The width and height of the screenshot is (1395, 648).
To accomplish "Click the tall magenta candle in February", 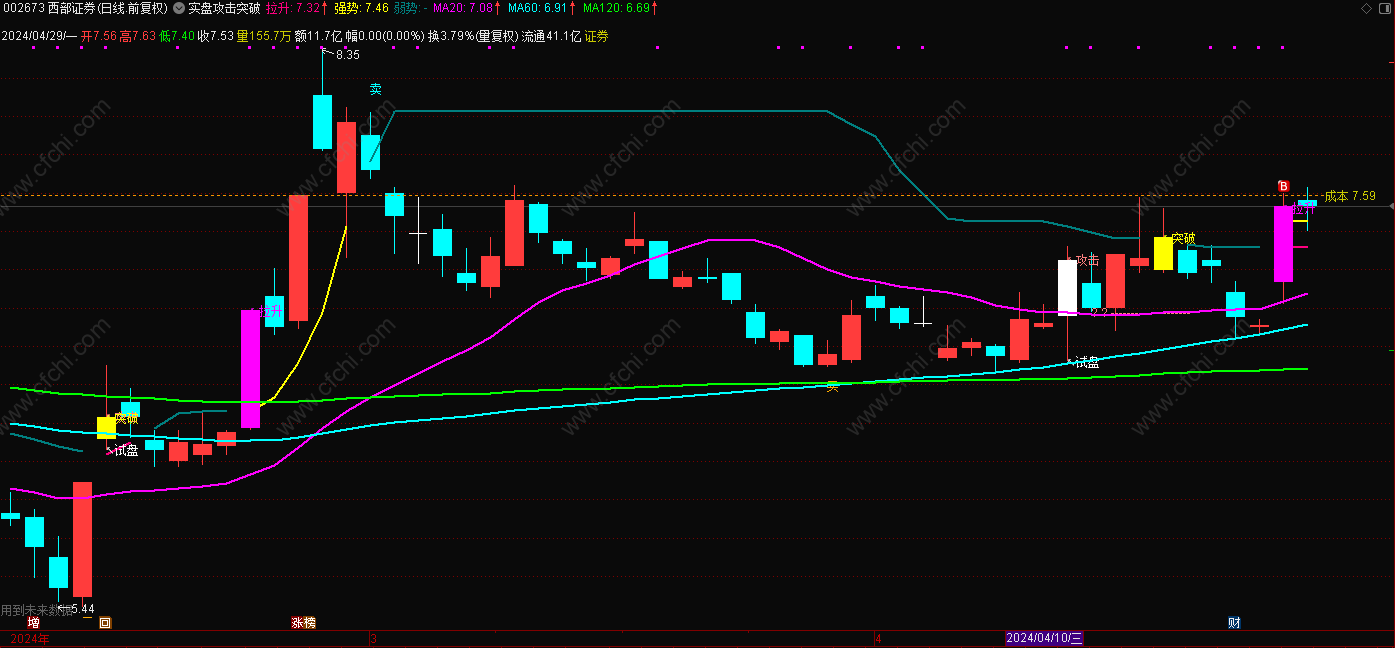I will tap(250, 369).
